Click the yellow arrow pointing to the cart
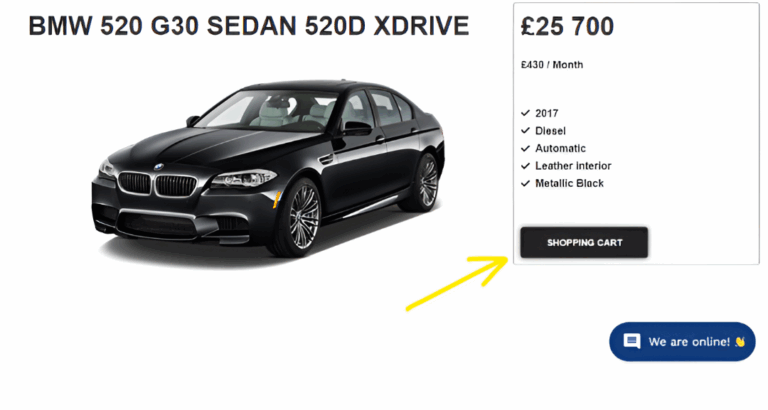The image size is (768, 410). [457, 283]
